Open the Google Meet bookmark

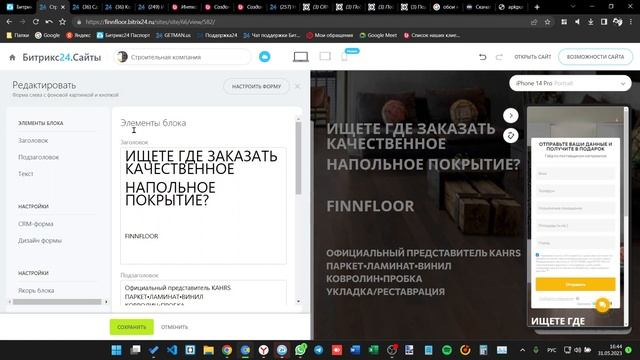pyautogui.click(x=378, y=36)
